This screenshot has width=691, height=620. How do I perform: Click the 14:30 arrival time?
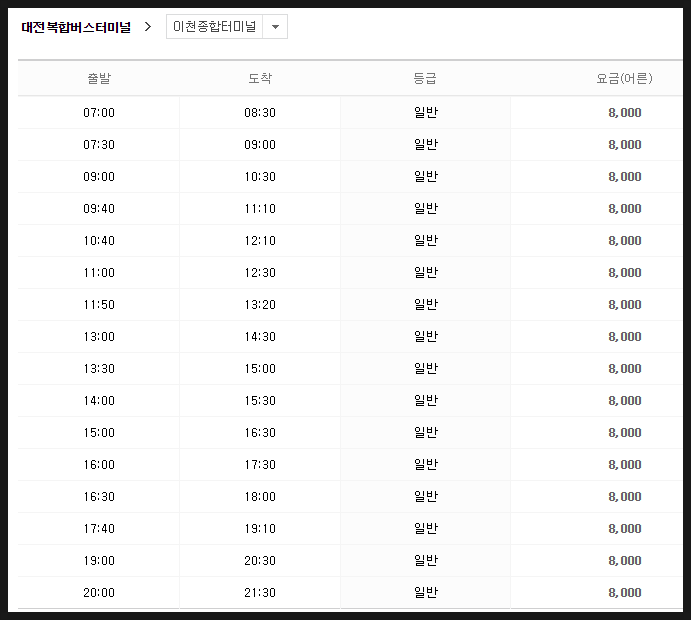(x=260, y=337)
